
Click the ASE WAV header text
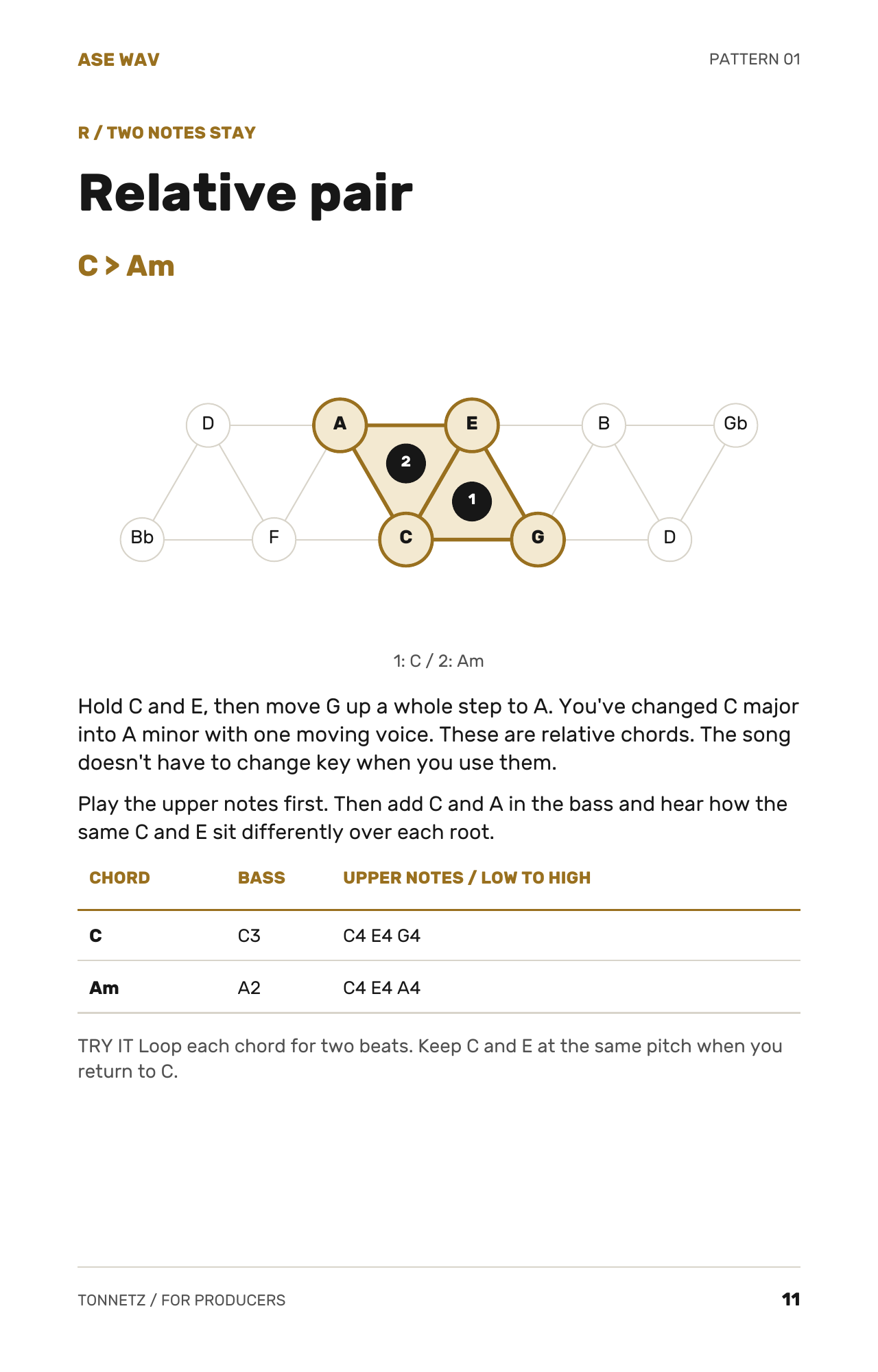119,60
